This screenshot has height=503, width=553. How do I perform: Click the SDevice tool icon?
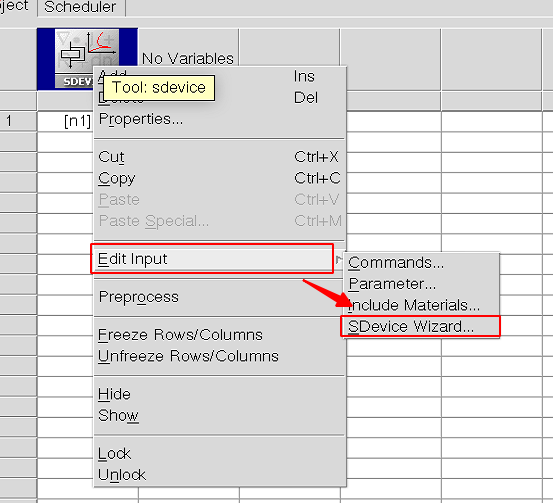pyautogui.click(x=87, y=58)
